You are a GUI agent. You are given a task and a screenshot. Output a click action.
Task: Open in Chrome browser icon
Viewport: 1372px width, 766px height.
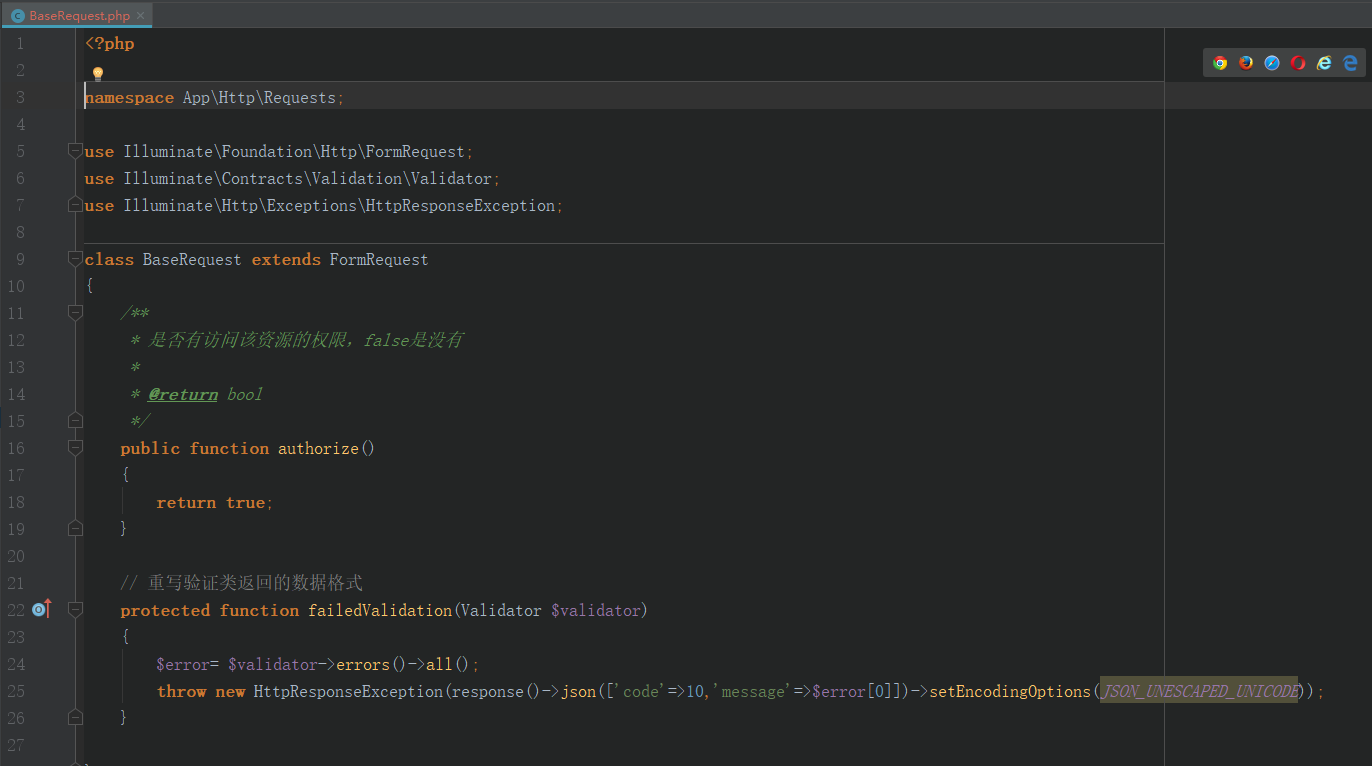(1220, 63)
